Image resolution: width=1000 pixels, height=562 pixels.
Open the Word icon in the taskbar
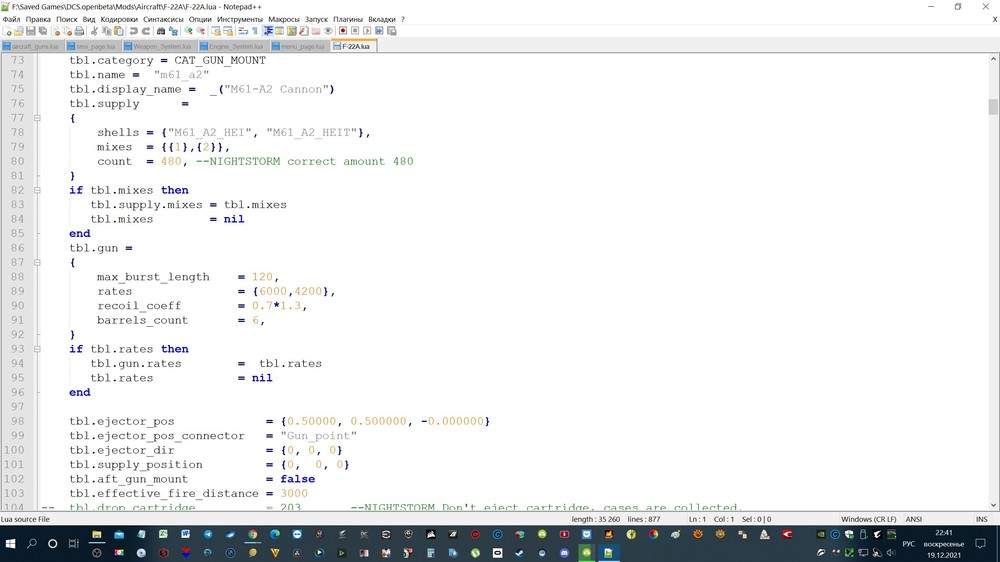point(186,535)
